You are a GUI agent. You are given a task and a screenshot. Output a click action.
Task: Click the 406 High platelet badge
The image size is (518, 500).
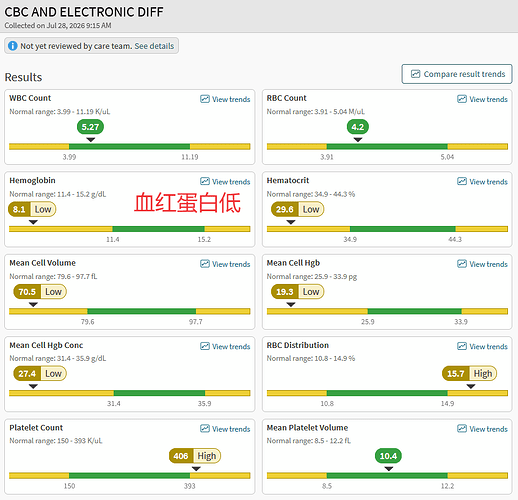click(195, 456)
